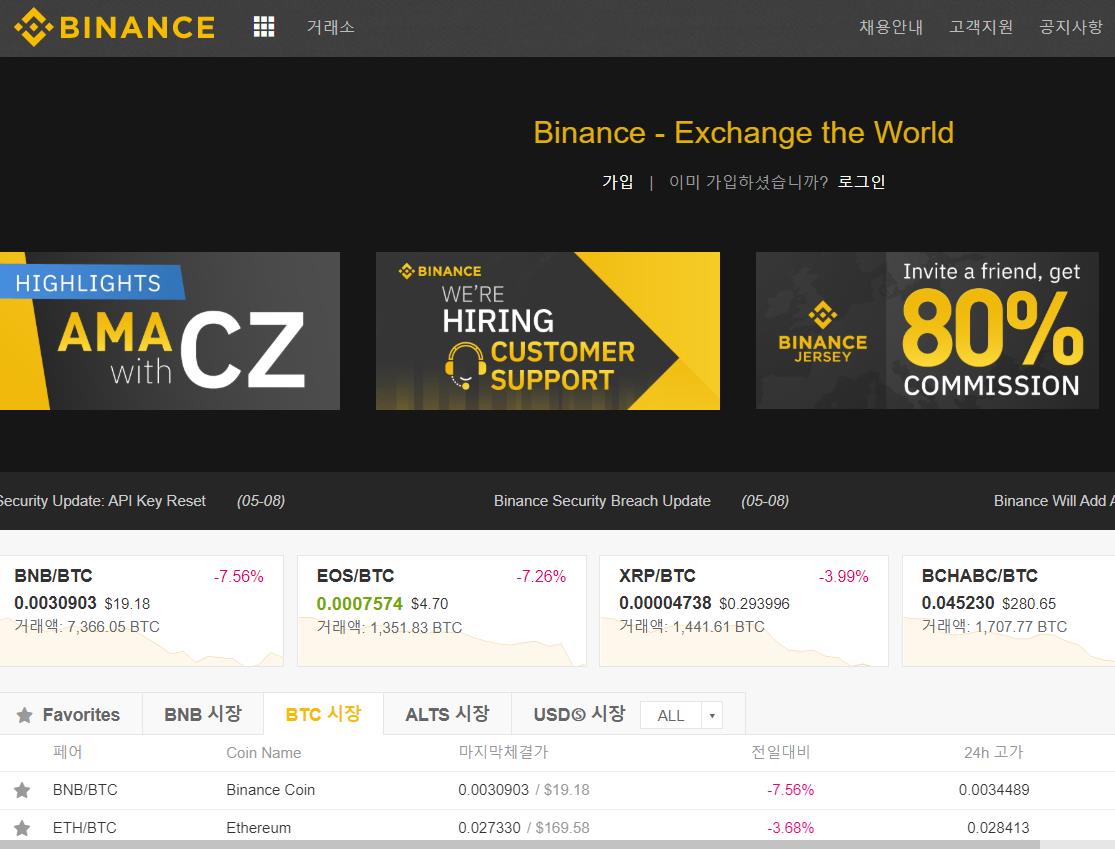This screenshot has width=1115, height=849.
Task: Open the BCHABC/BTC market card
Action: [1008, 611]
